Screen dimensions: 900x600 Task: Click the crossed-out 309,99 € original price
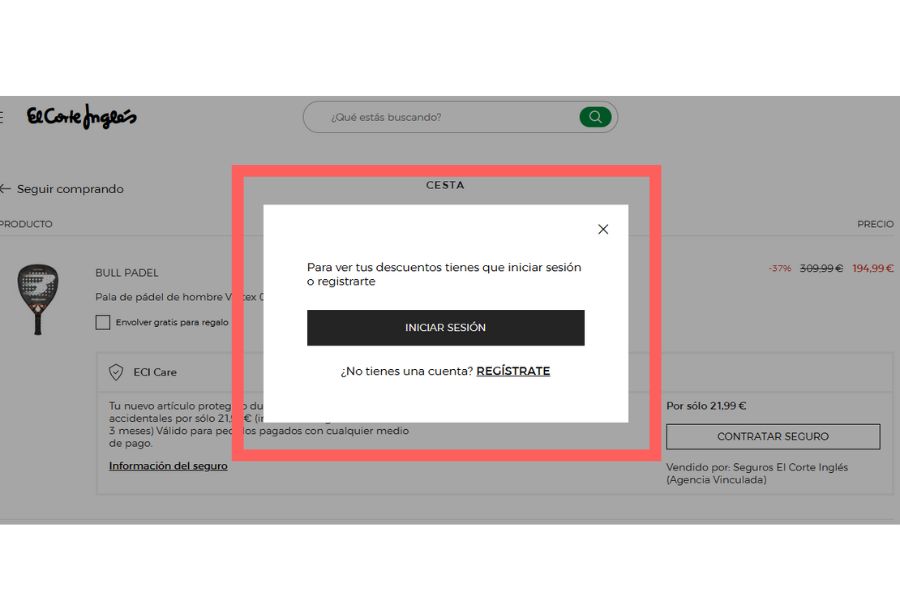pos(821,268)
